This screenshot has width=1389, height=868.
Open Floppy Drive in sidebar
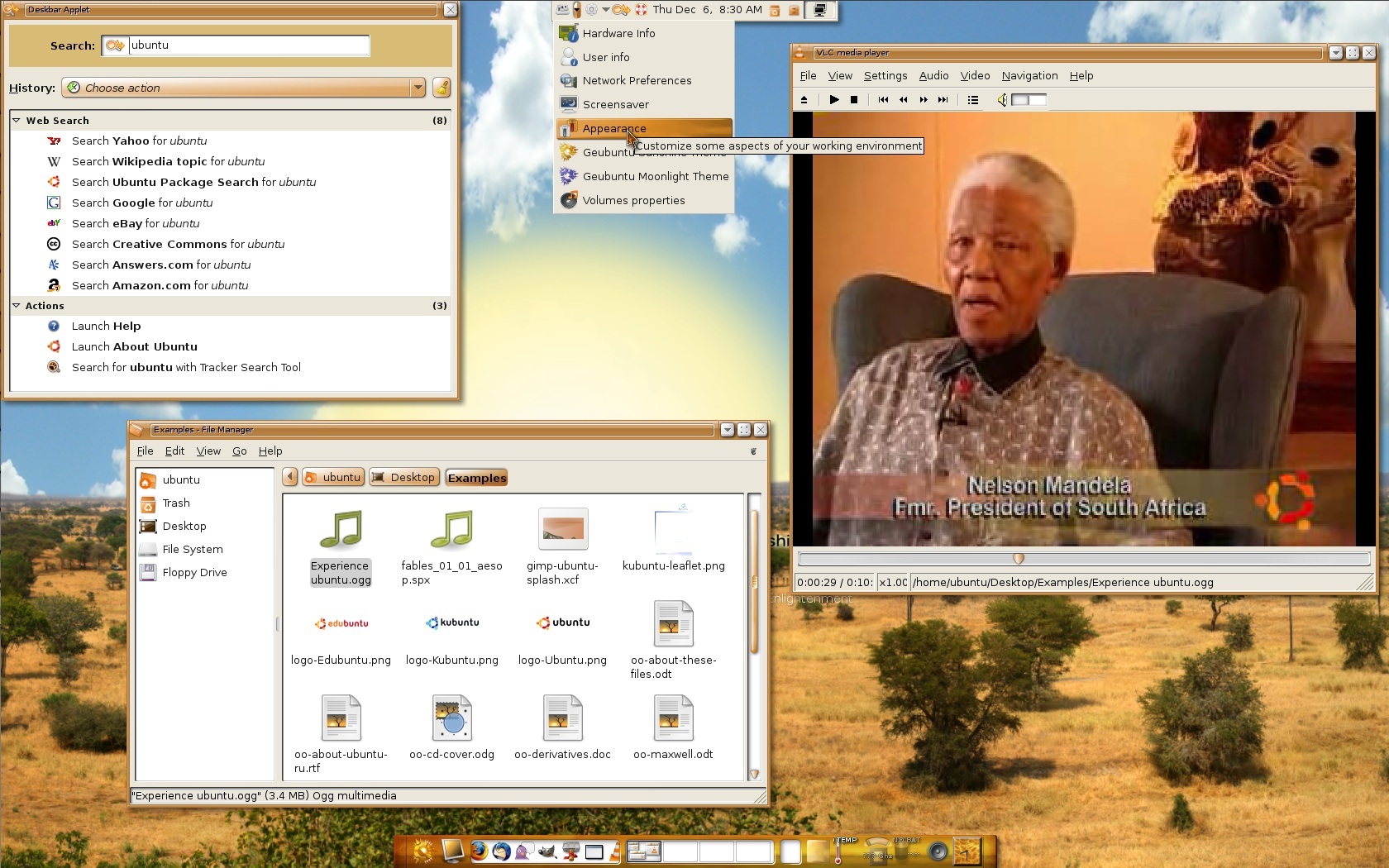click(x=194, y=573)
